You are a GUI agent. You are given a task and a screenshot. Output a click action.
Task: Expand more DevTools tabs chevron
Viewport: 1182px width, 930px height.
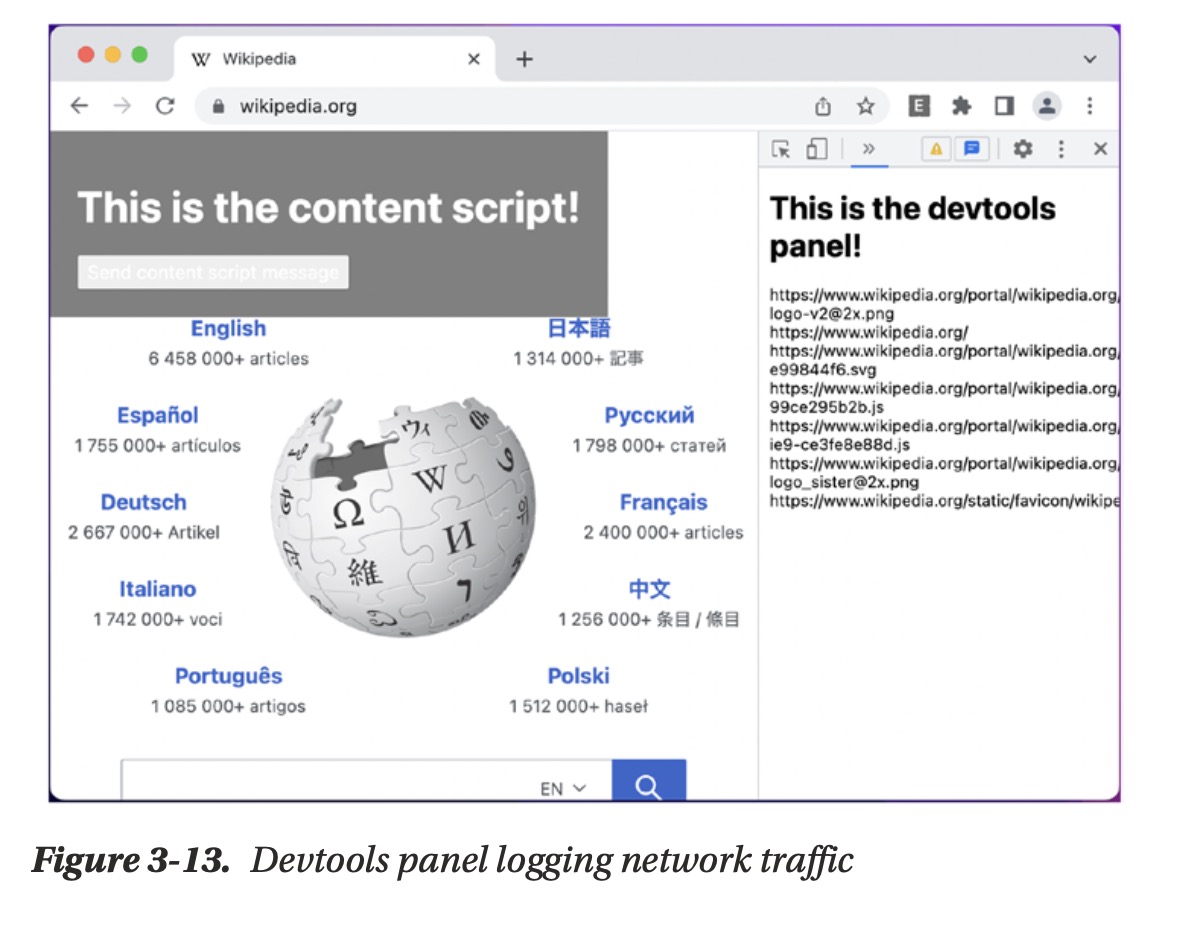coord(868,149)
